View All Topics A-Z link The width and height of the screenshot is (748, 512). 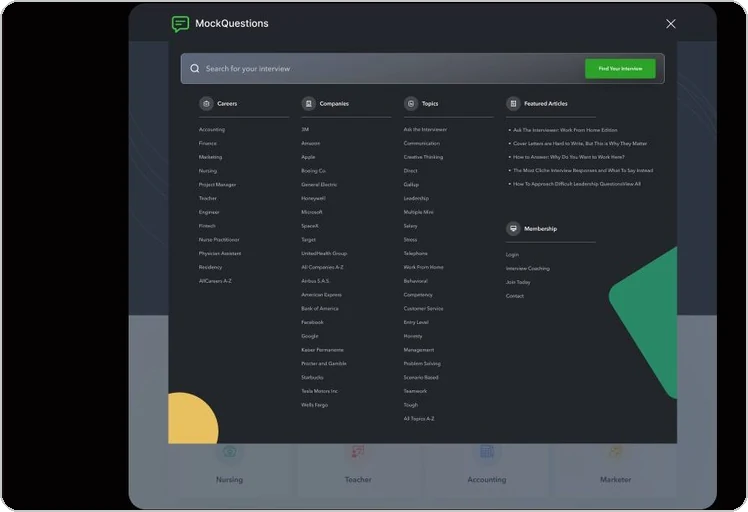point(419,419)
